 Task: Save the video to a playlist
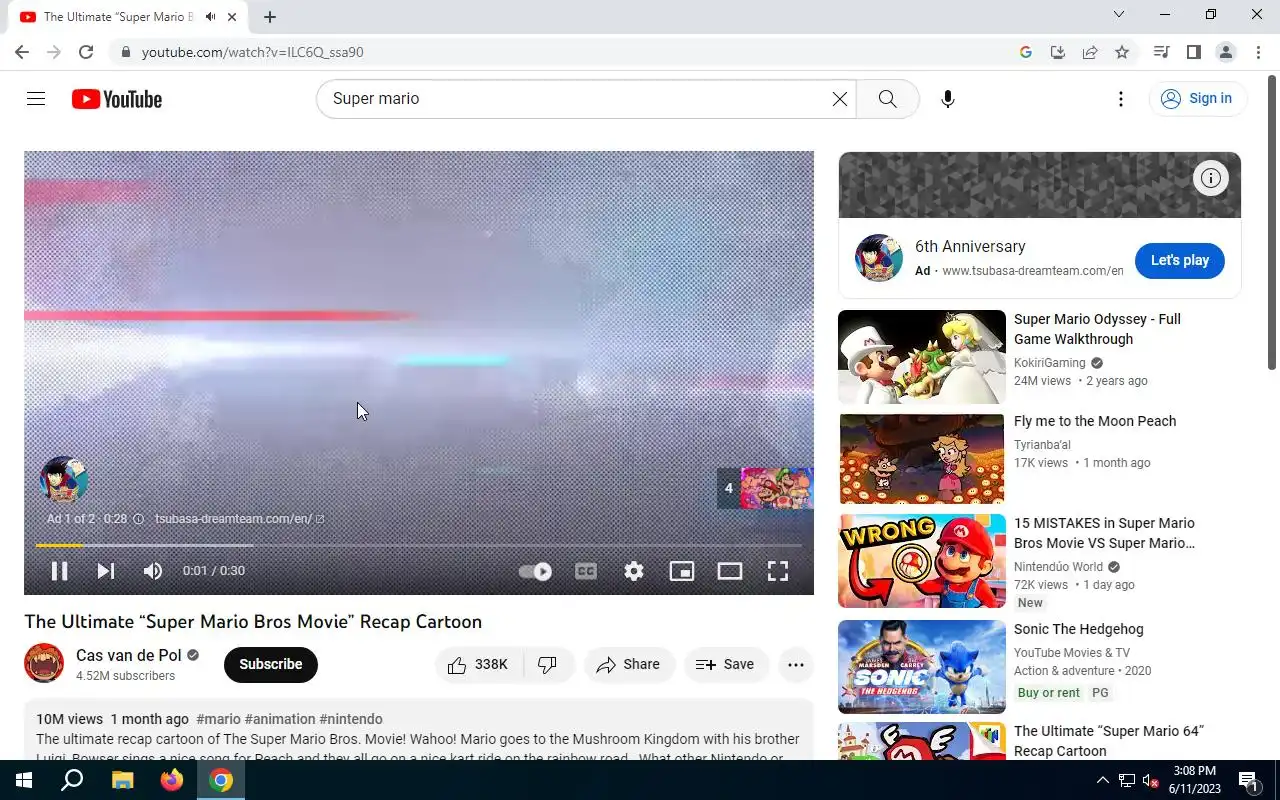pyautogui.click(x=726, y=665)
